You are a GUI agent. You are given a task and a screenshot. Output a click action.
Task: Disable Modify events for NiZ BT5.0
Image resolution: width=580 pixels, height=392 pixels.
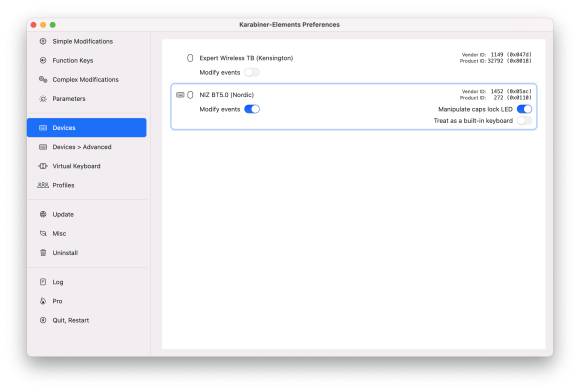pos(252,109)
